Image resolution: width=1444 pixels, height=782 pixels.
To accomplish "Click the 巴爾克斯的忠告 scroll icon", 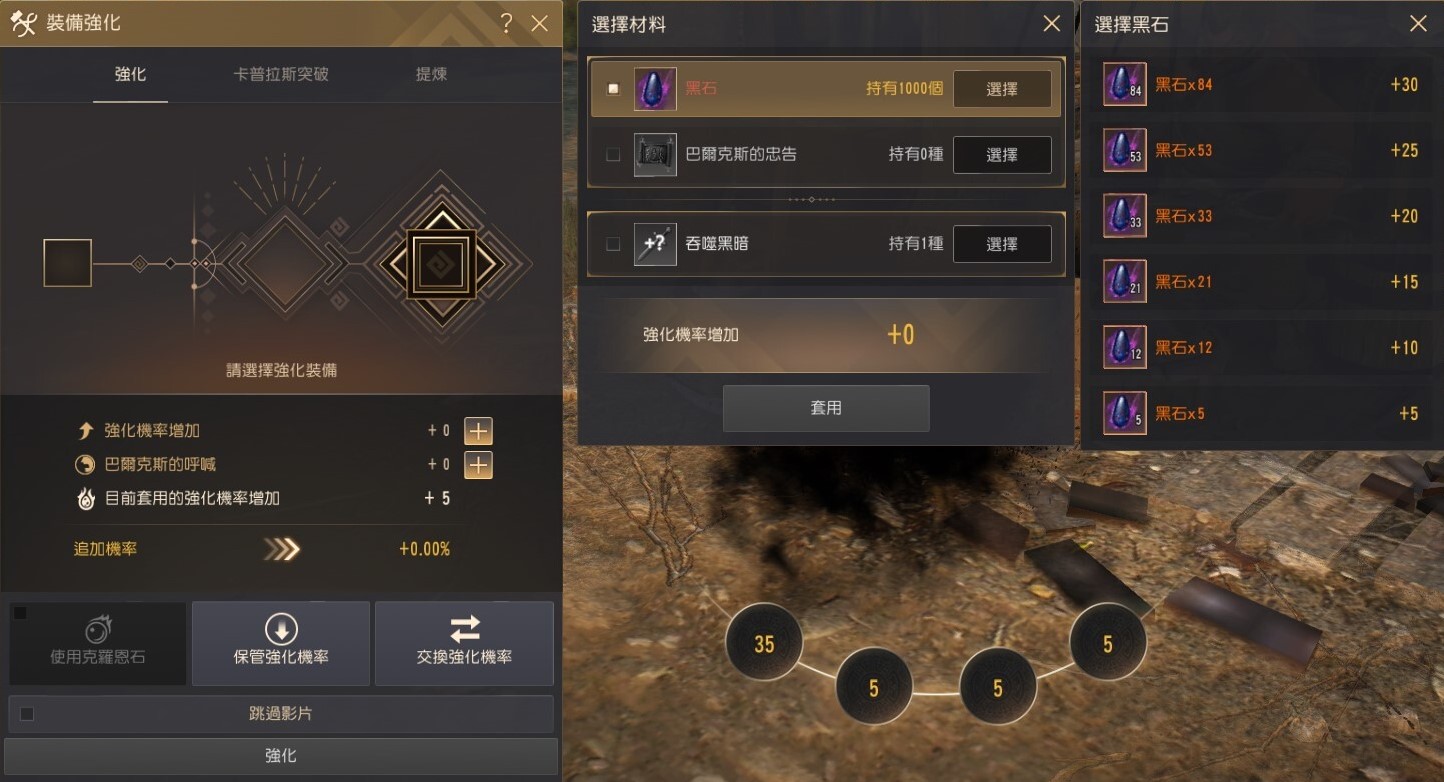I will [x=655, y=155].
